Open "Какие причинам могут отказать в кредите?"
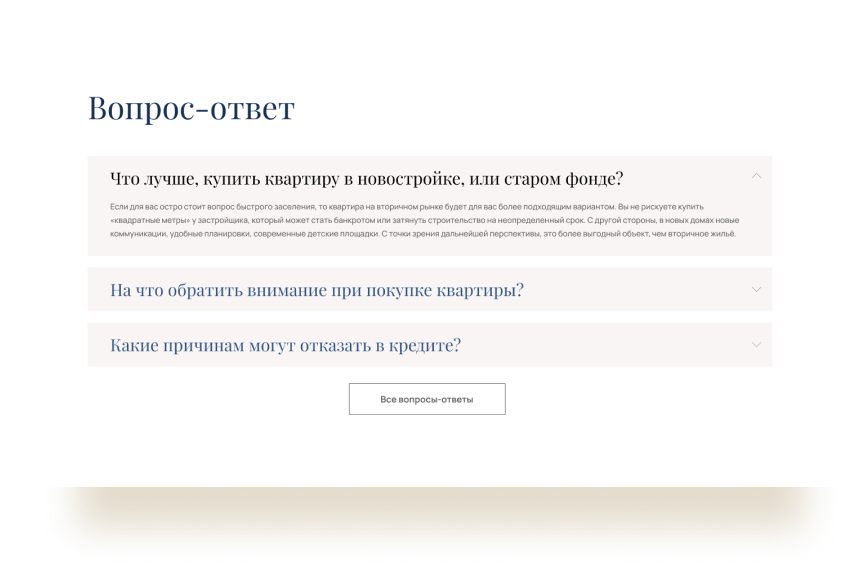Viewport: 860px width, 568px height. click(285, 345)
